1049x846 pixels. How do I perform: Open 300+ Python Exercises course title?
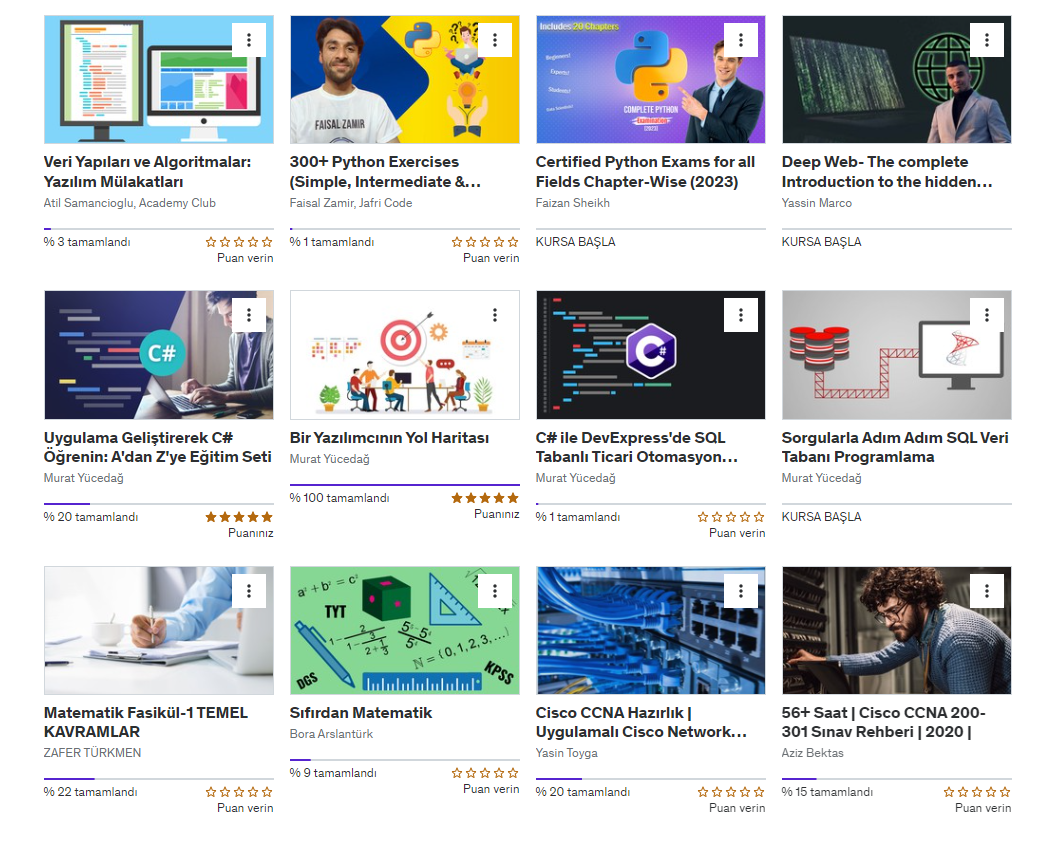(x=385, y=172)
